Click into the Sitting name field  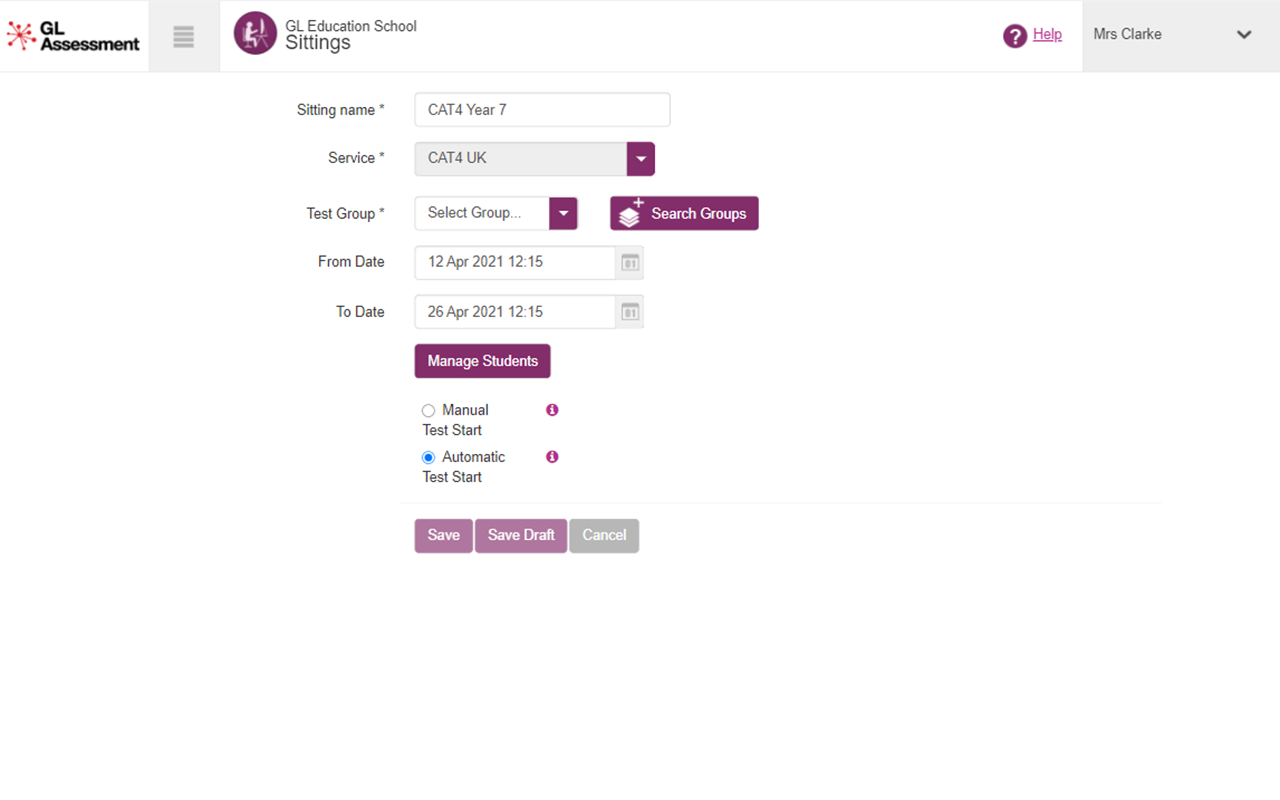pos(542,110)
